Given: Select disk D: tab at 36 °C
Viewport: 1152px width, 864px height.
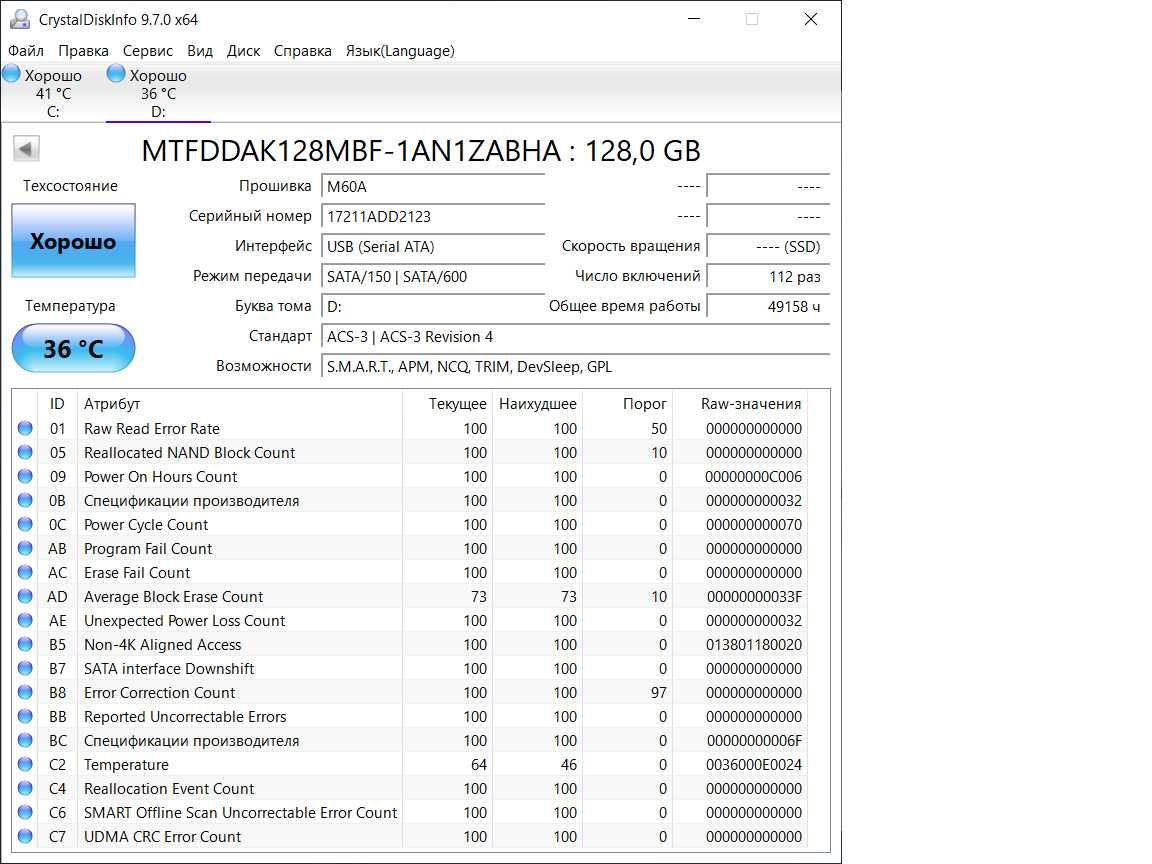Looking at the screenshot, I should 158,93.
